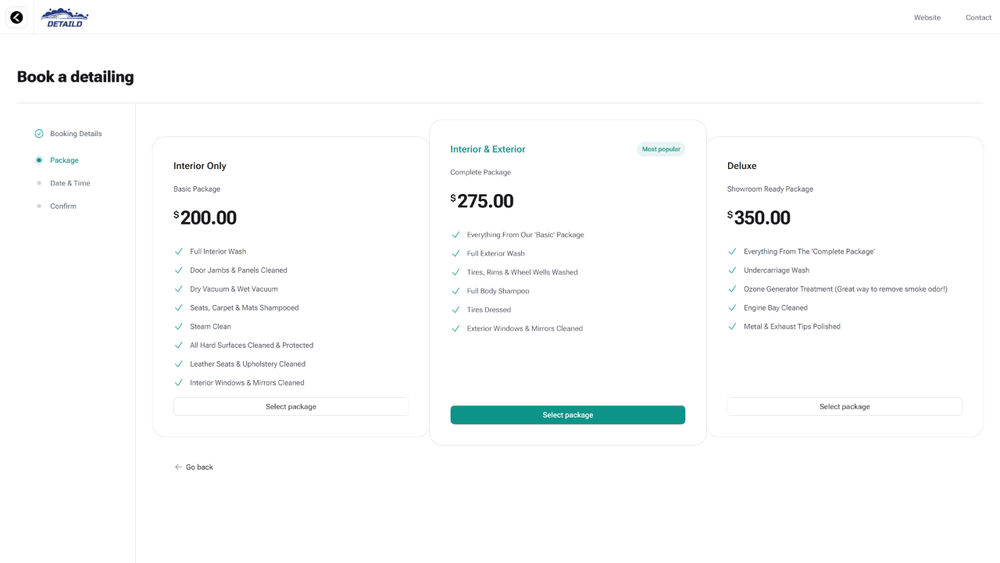Select the active Package step bullet
1000x563 pixels.
39,161
